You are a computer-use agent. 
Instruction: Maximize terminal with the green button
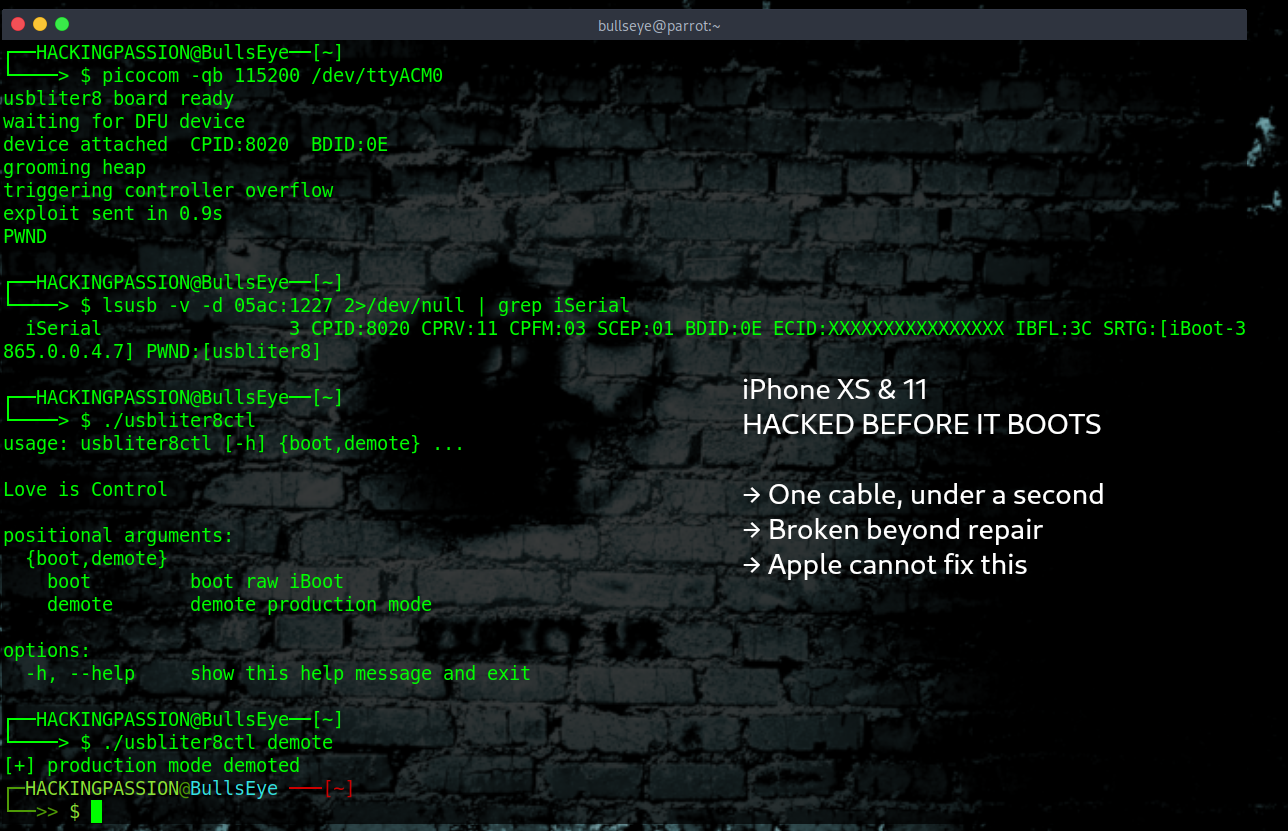click(62, 24)
